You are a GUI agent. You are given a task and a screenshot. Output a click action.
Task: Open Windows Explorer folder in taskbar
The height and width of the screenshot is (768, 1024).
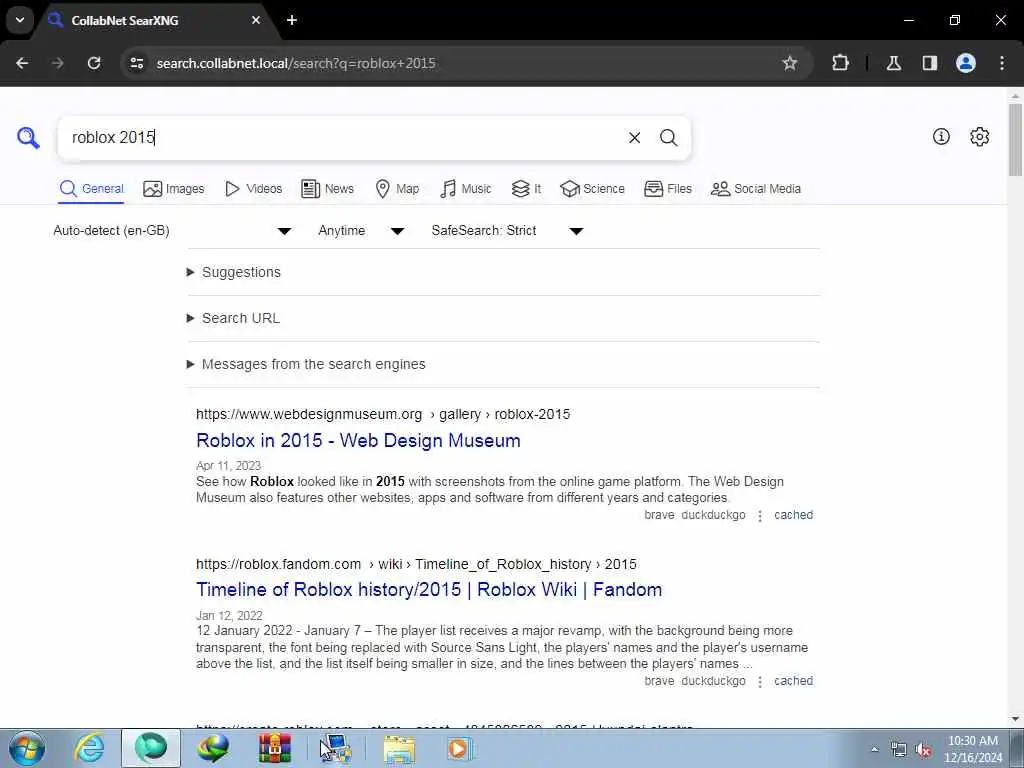(398, 748)
